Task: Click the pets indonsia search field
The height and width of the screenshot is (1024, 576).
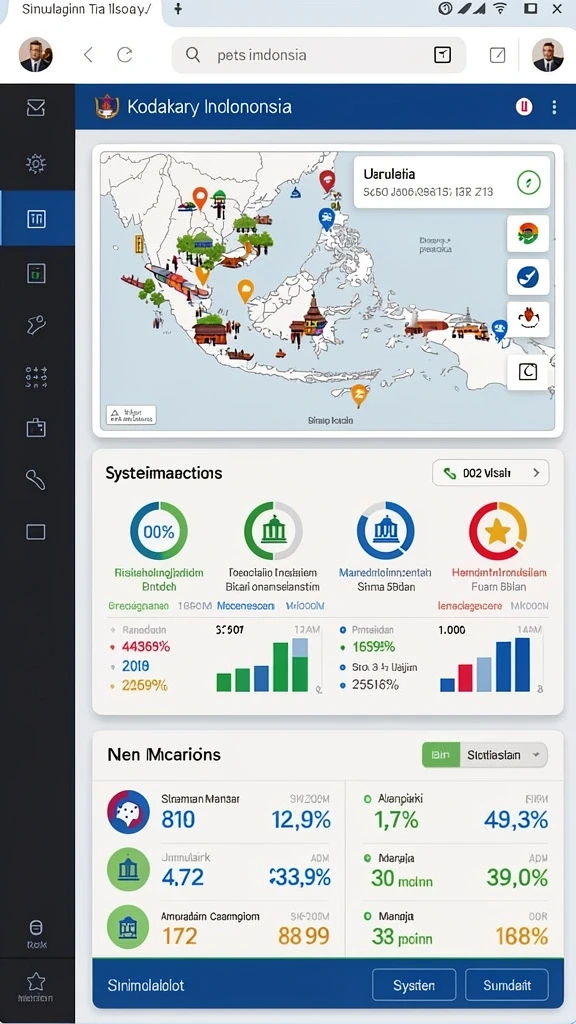Action: (x=319, y=55)
